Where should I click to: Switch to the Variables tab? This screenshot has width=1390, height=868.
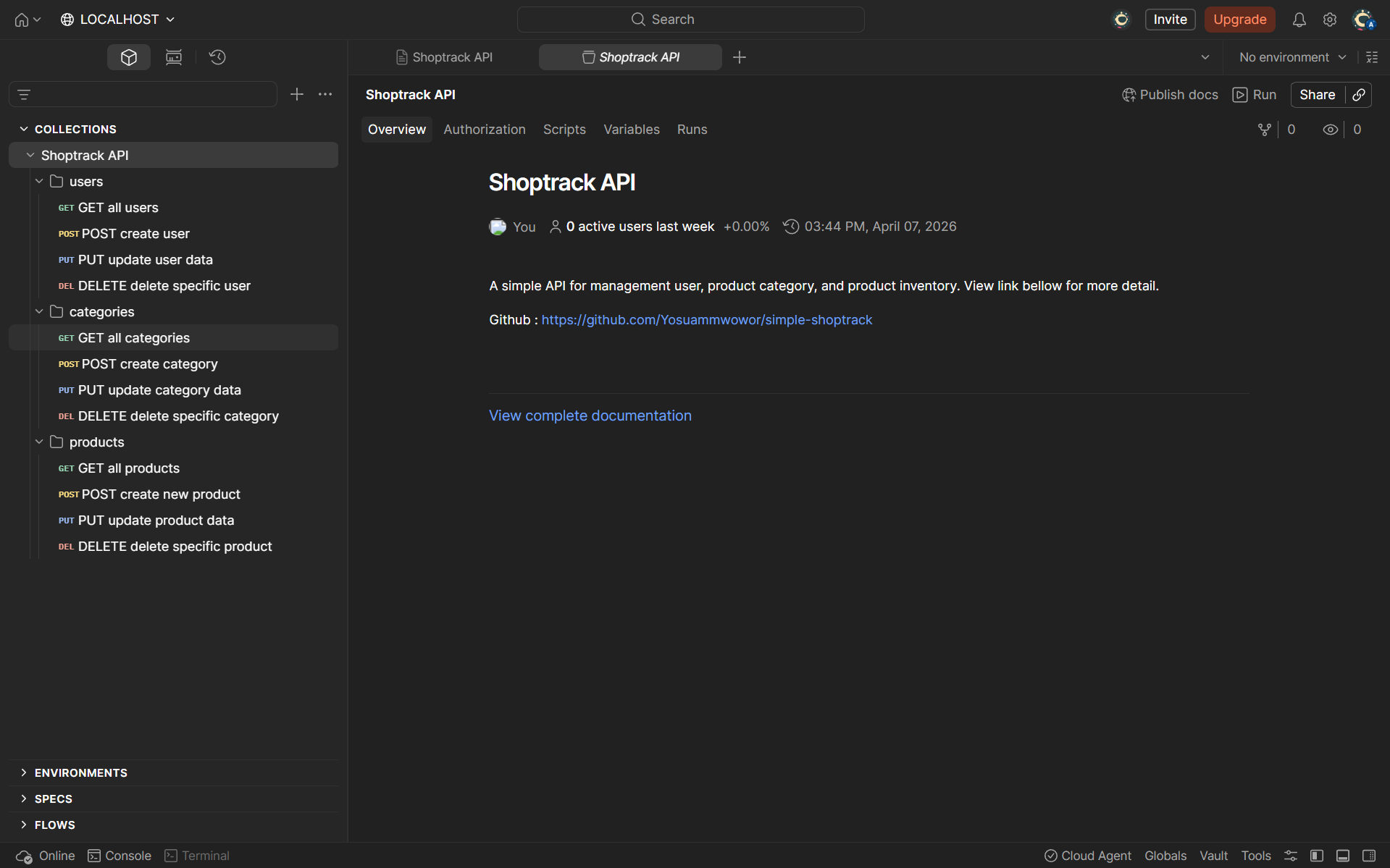(631, 130)
